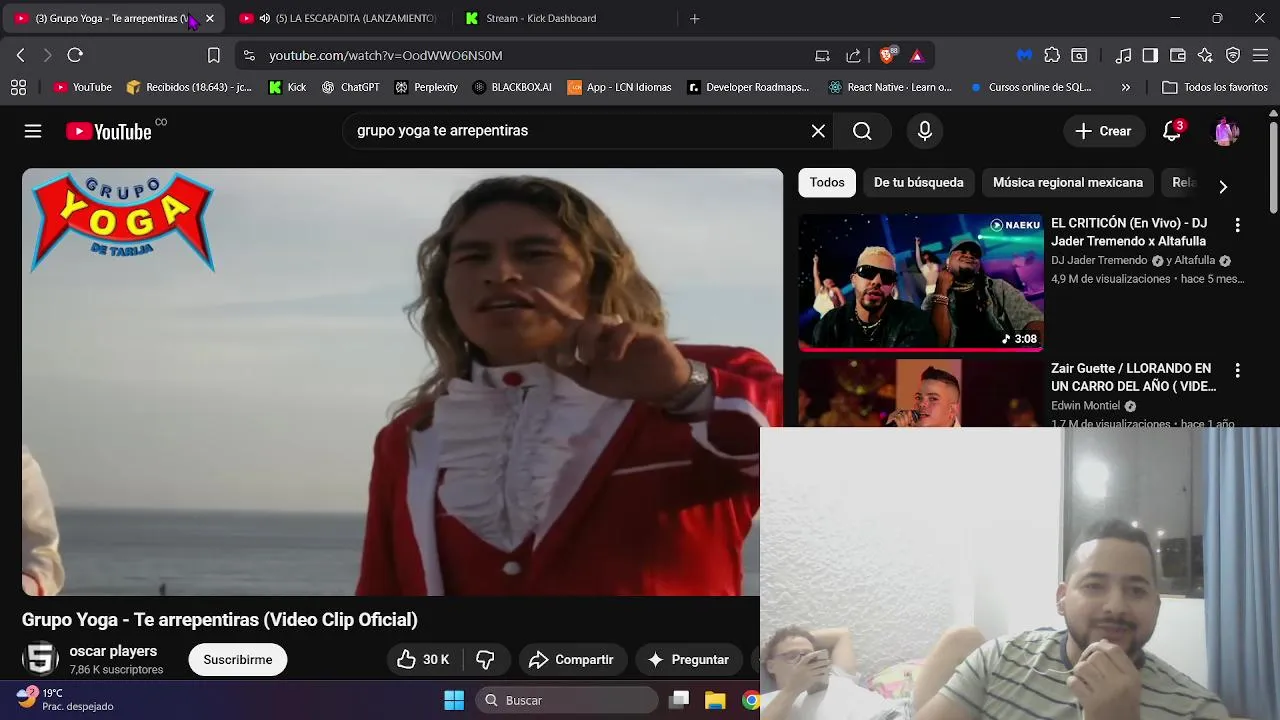Select the Todos filter chip
This screenshot has height=720, width=1280.
(x=827, y=182)
